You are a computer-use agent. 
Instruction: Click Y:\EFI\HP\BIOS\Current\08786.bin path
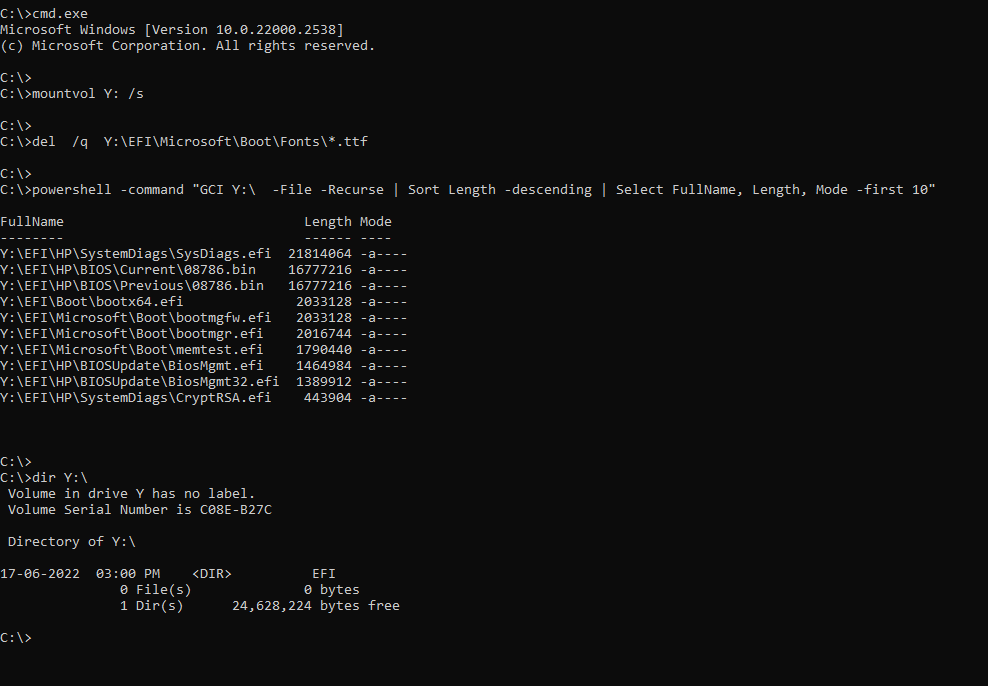pos(128,270)
